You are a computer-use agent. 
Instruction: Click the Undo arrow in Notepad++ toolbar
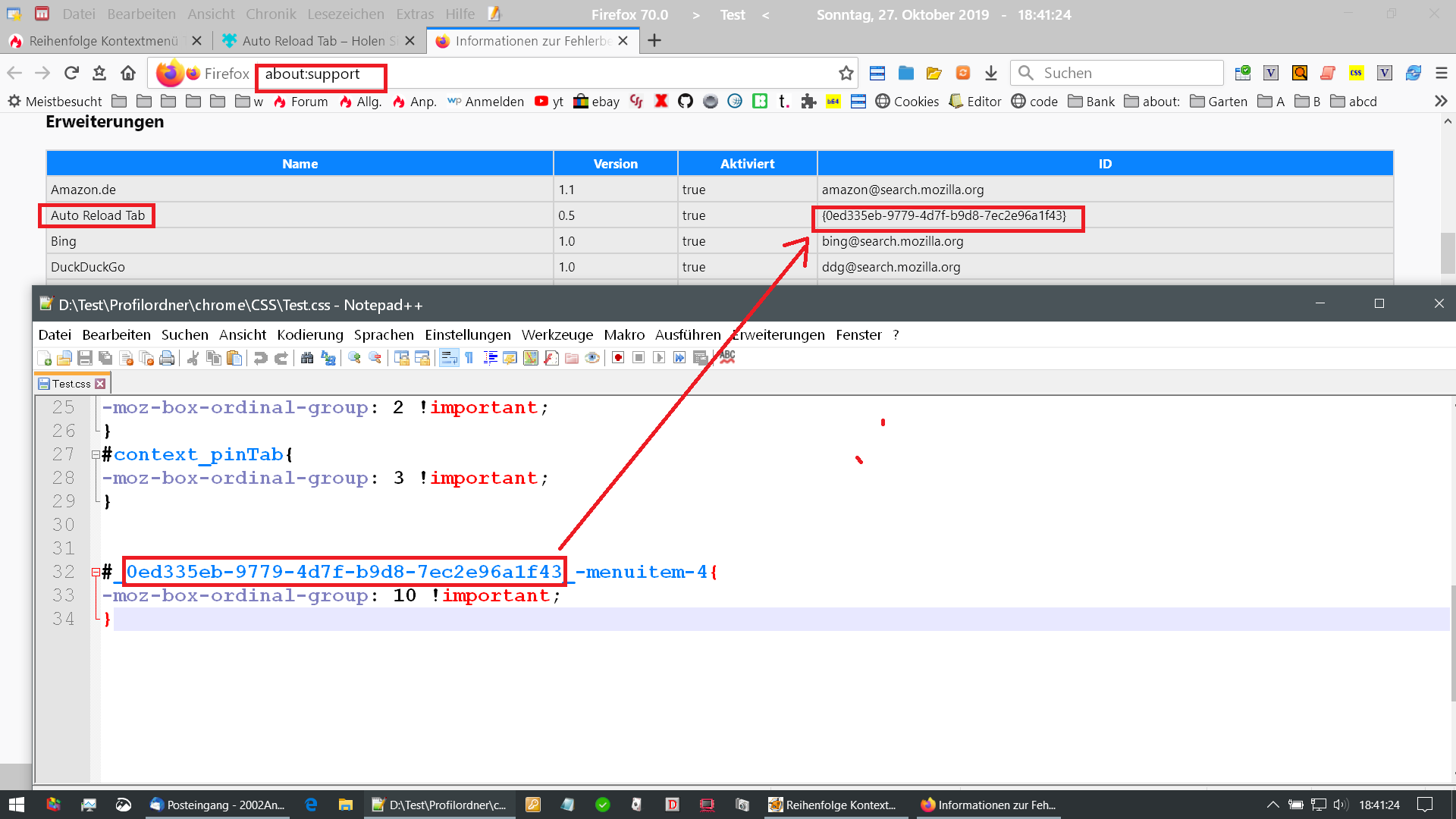pyautogui.click(x=260, y=358)
